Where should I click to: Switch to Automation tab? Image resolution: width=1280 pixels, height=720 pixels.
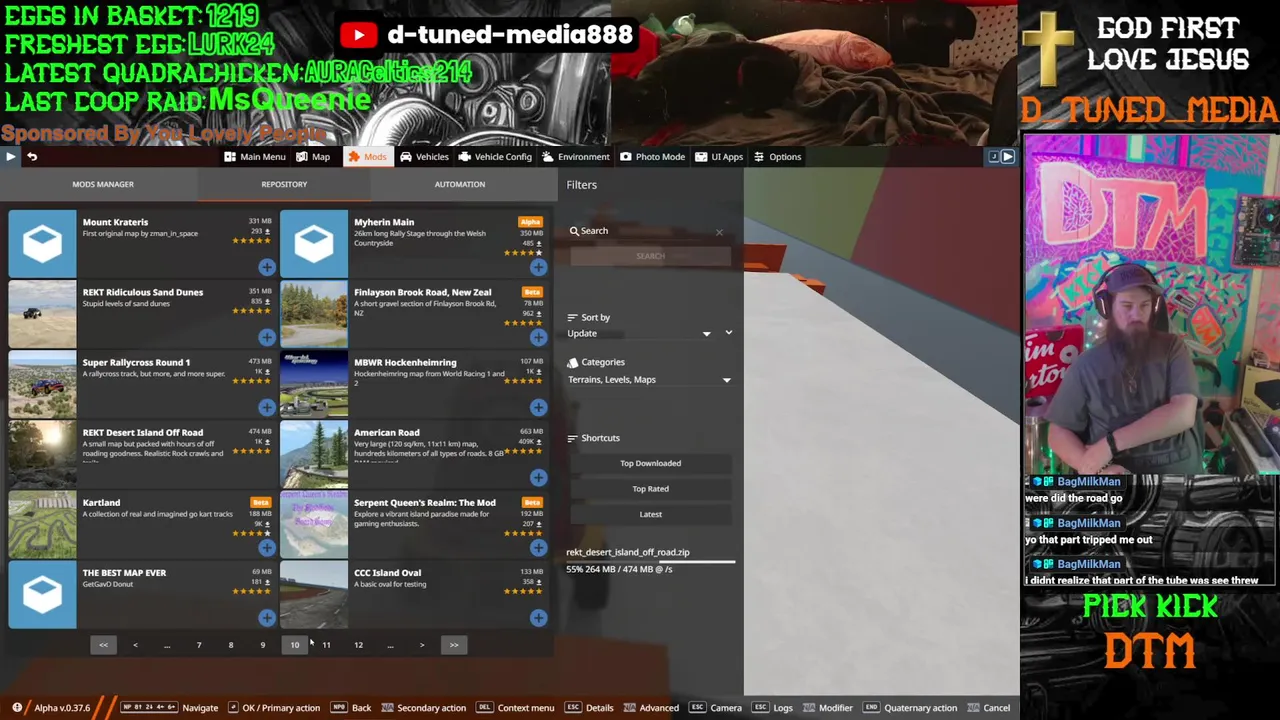pos(460,184)
